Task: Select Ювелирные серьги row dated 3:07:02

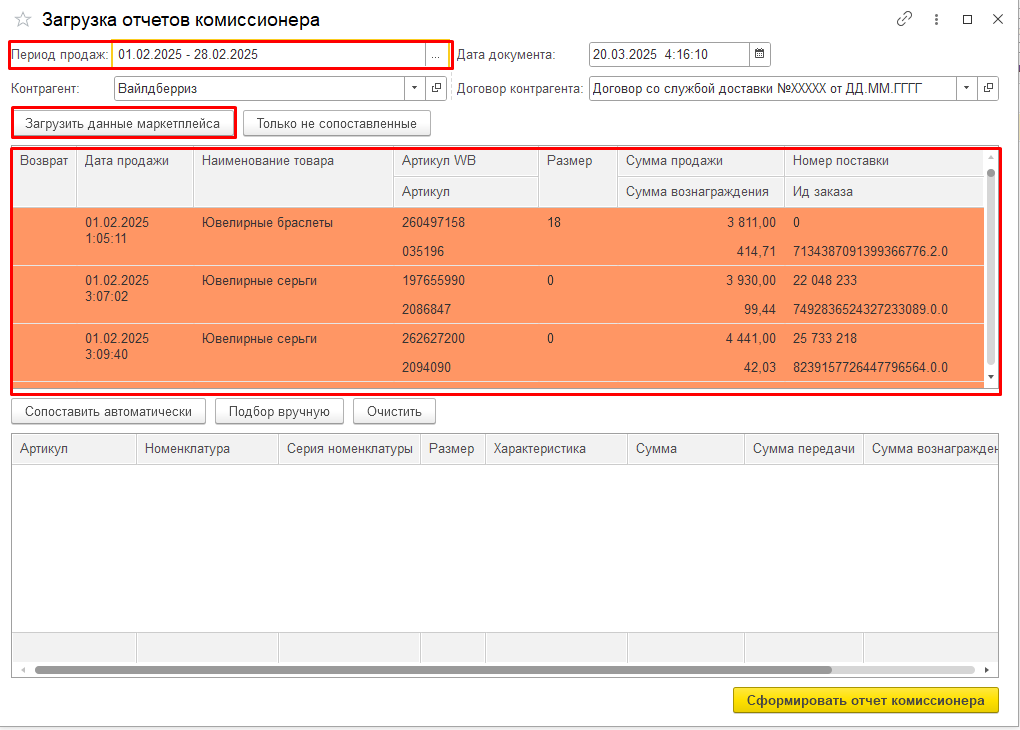Action: (498, 295)
